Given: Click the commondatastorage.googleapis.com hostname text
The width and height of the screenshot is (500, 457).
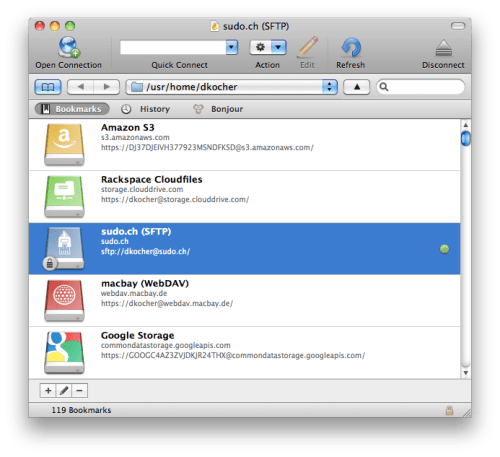Looking at the screenshot, I should [166, 345].
